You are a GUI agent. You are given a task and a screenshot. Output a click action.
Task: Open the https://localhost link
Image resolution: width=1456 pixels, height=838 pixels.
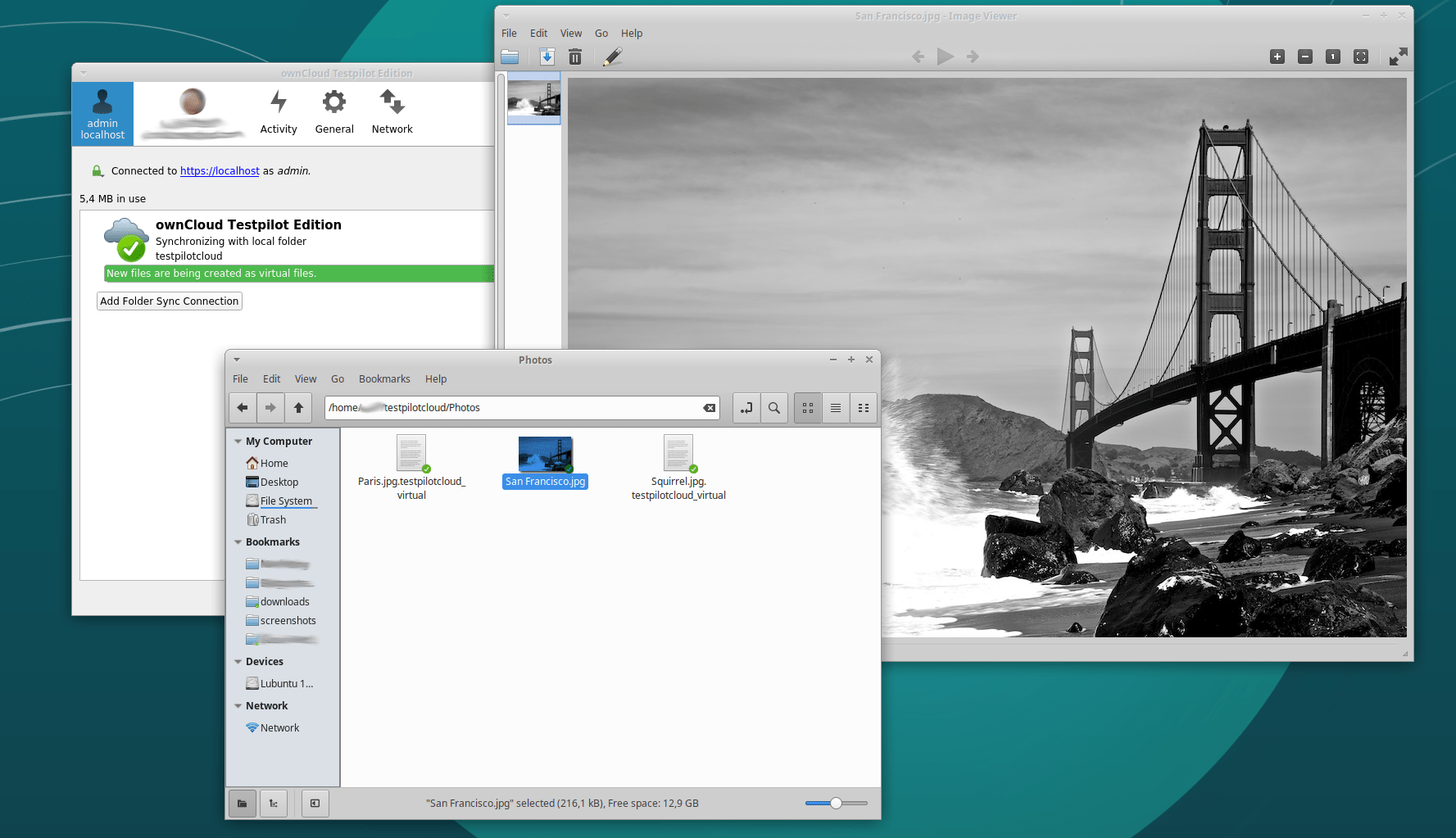click(220, 170)
